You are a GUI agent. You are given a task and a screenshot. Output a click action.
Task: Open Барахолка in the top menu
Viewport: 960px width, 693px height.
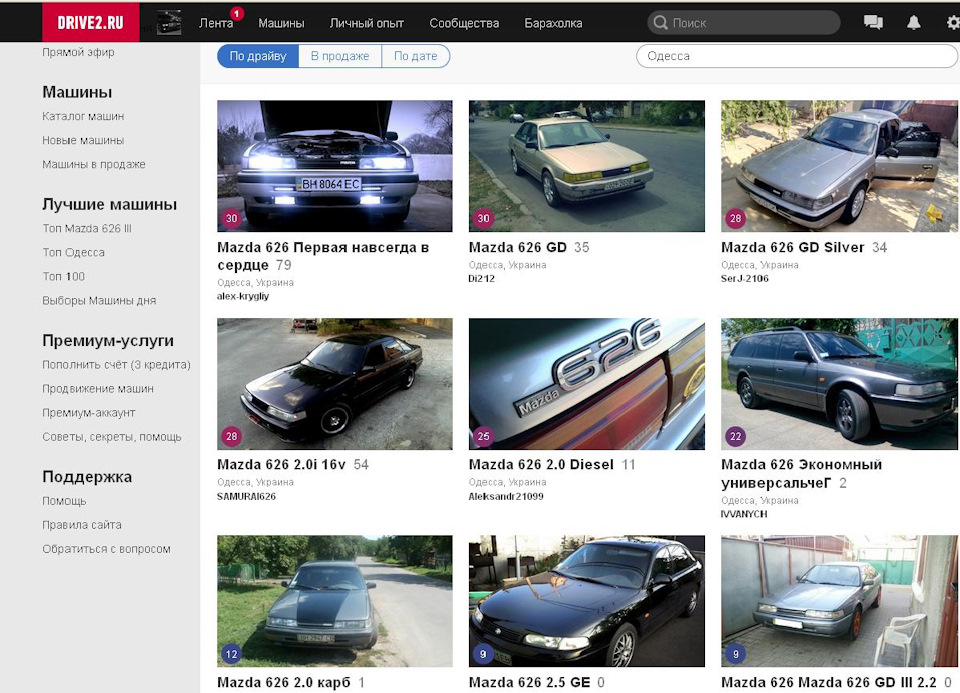(553, 23)
